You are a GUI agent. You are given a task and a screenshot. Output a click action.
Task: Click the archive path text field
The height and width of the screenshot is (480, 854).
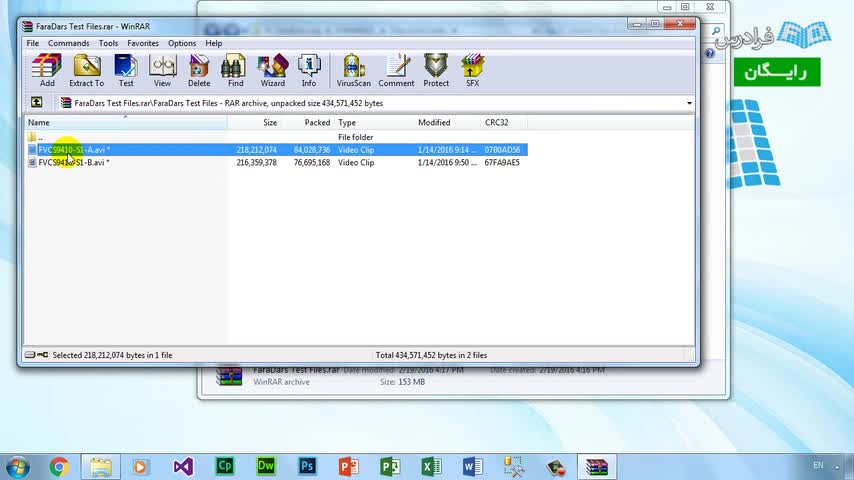(x=372, y=103)
